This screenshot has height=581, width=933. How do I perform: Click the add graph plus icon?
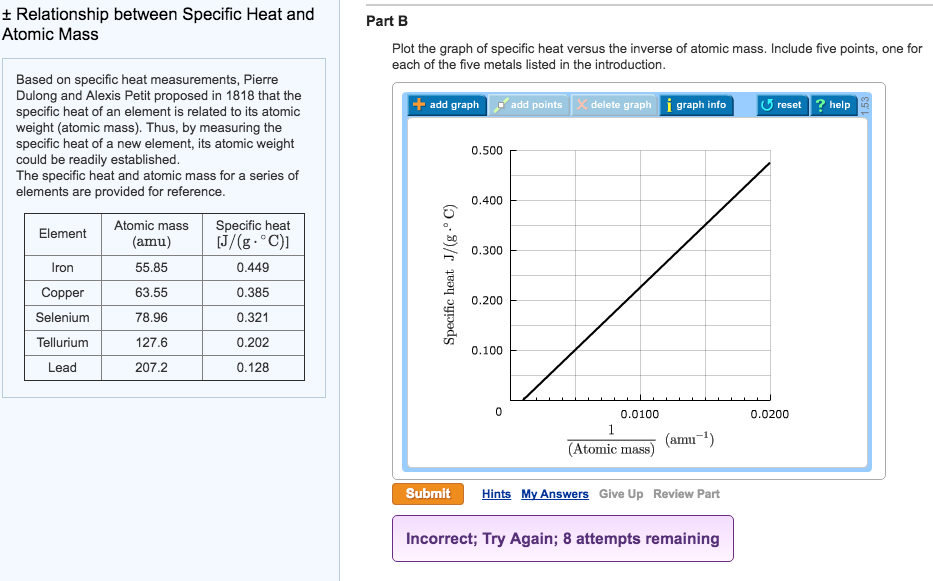tap(420, 104)
